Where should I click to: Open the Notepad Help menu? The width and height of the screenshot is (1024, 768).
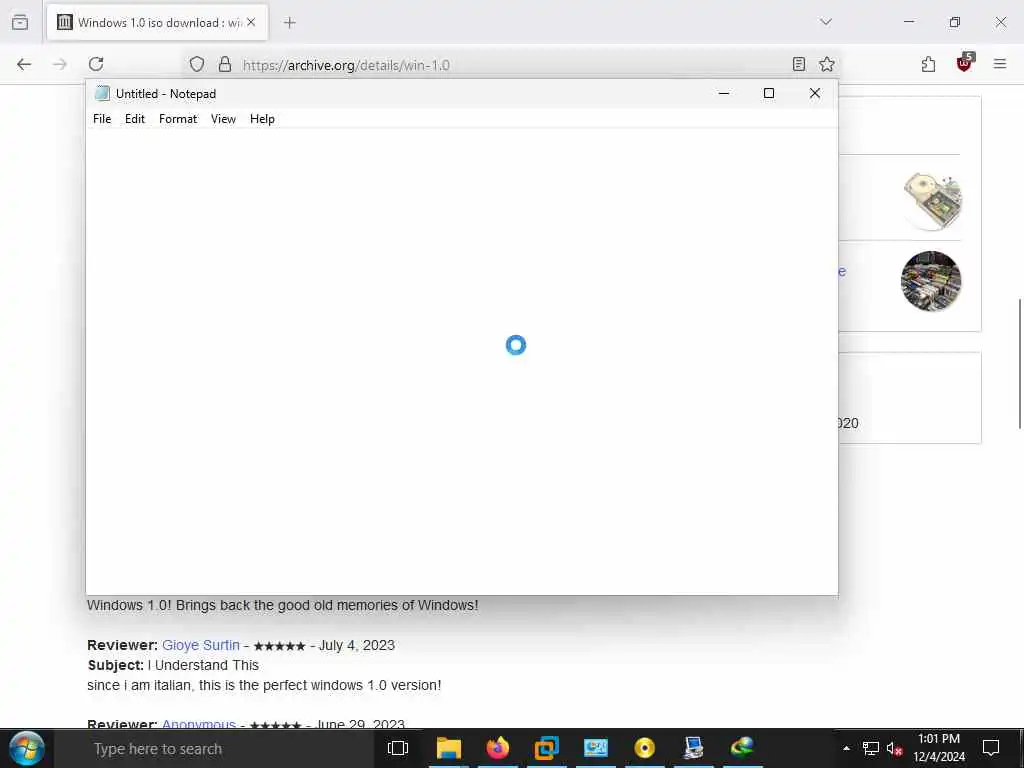262,119
